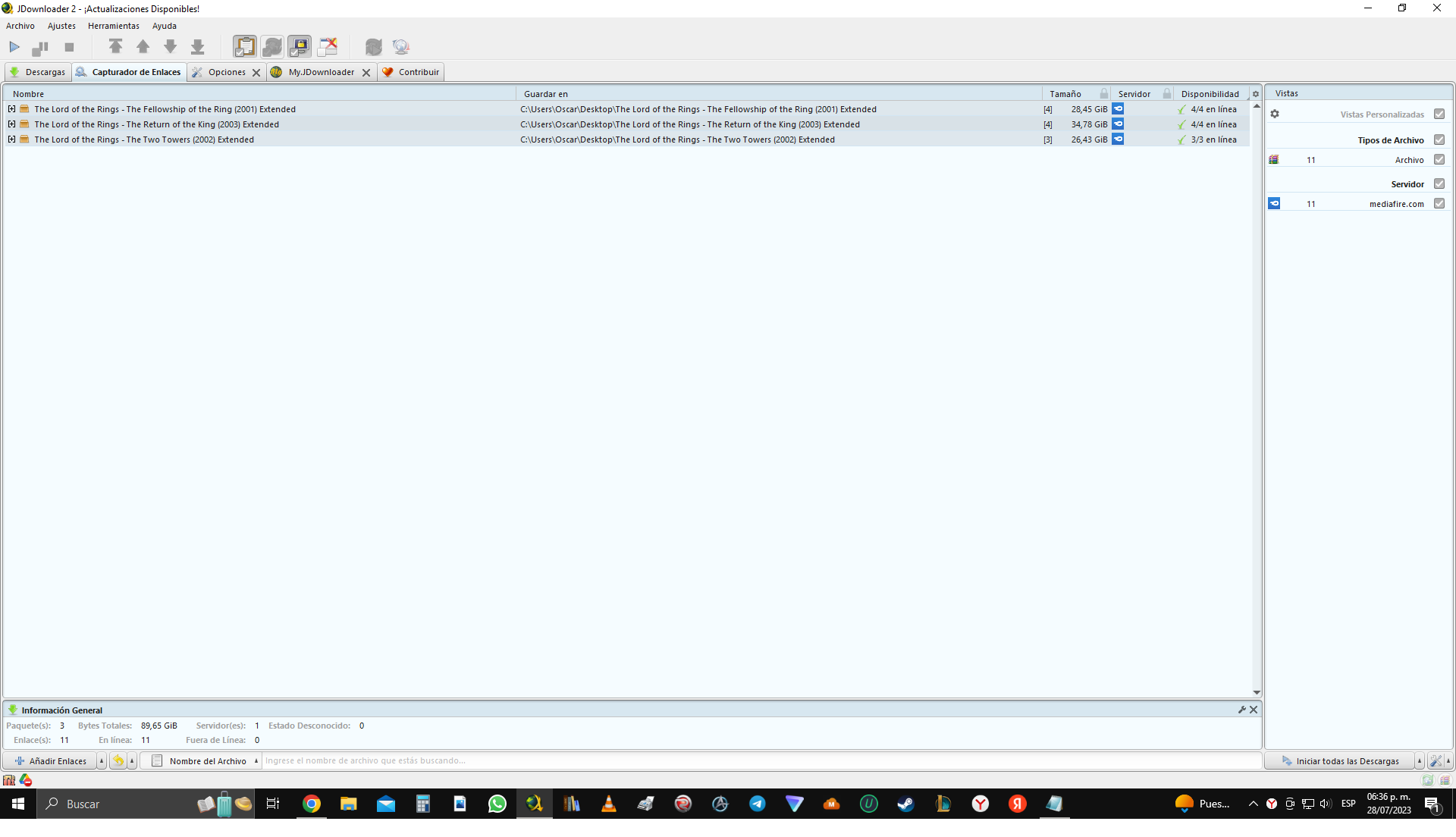The image size is (1456, 837).
Task: Switch to the Descargas tab
Action: point(38,72)
